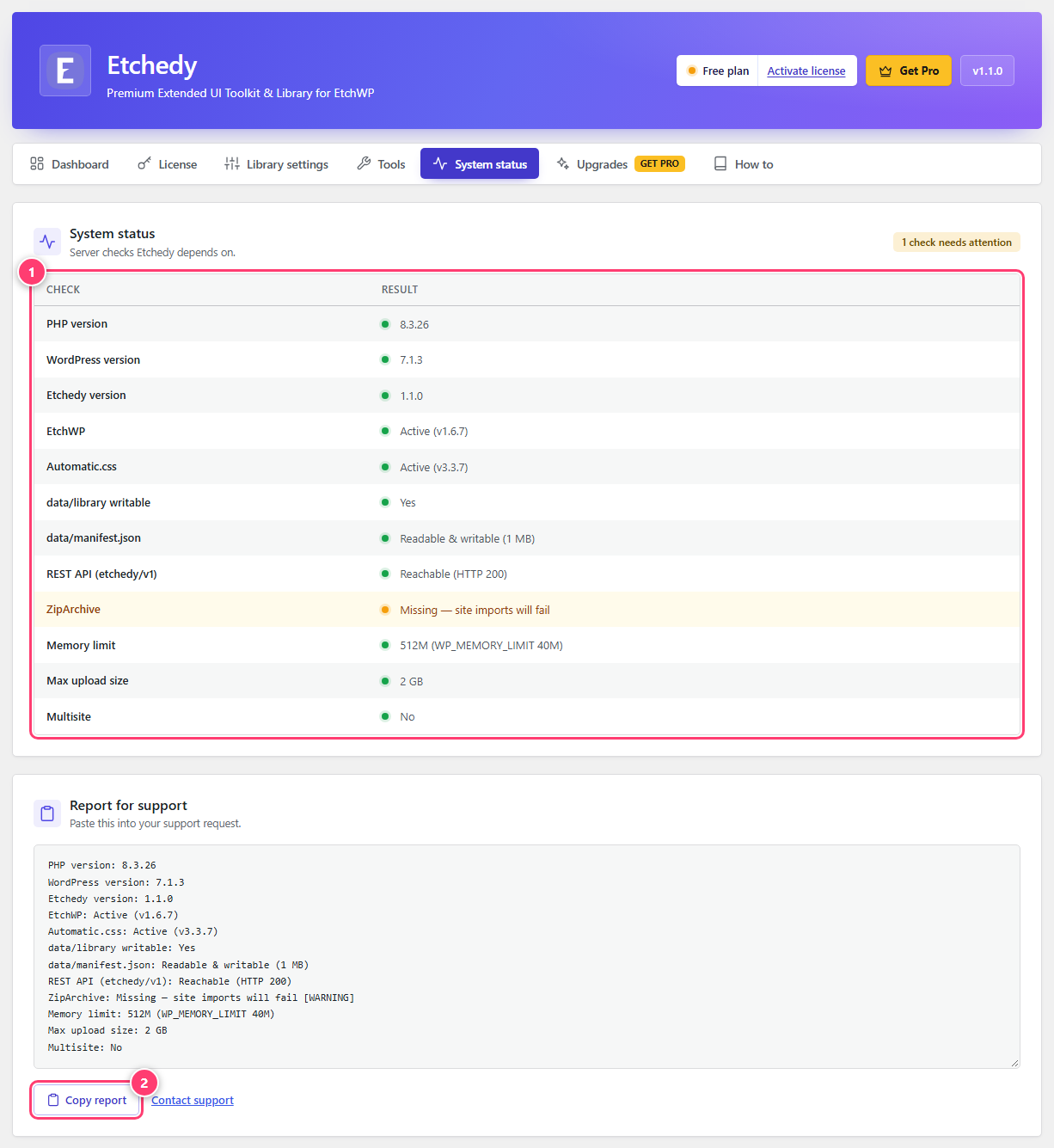Viewport: 1054px width, 1148px height.
Task: Click the Readable & writable (1 MB) result
Action: point(468,538)
